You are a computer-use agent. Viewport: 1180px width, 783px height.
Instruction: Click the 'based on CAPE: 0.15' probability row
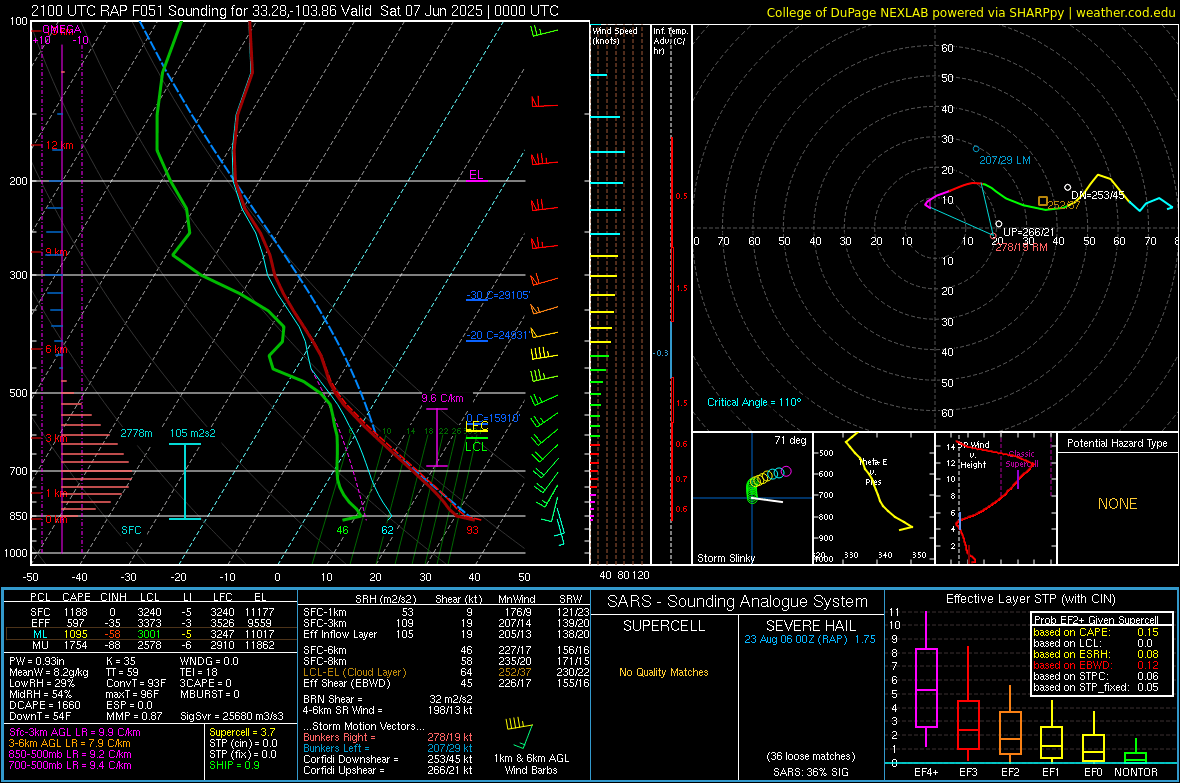click(x=1096, y=632)
